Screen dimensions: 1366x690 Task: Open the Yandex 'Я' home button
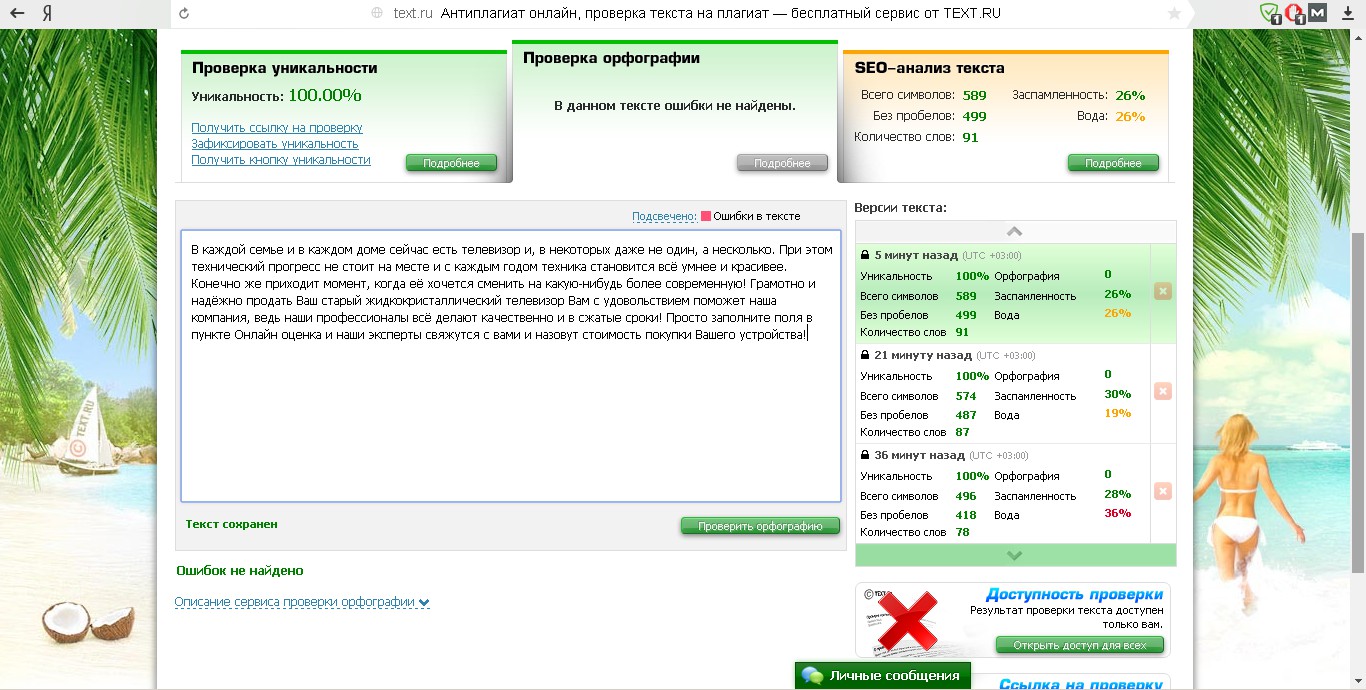[48, 14]
